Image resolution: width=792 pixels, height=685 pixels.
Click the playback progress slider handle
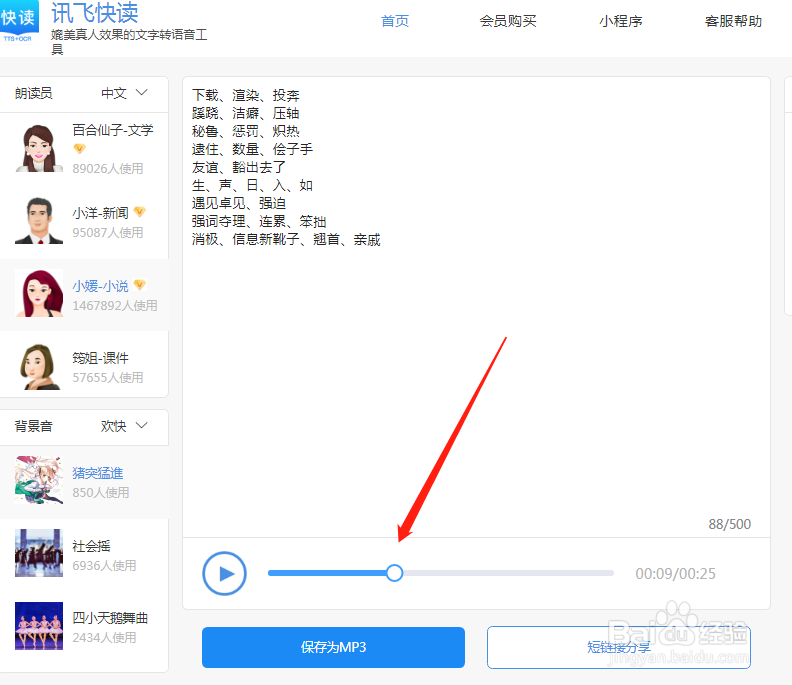tap(394, 573)
